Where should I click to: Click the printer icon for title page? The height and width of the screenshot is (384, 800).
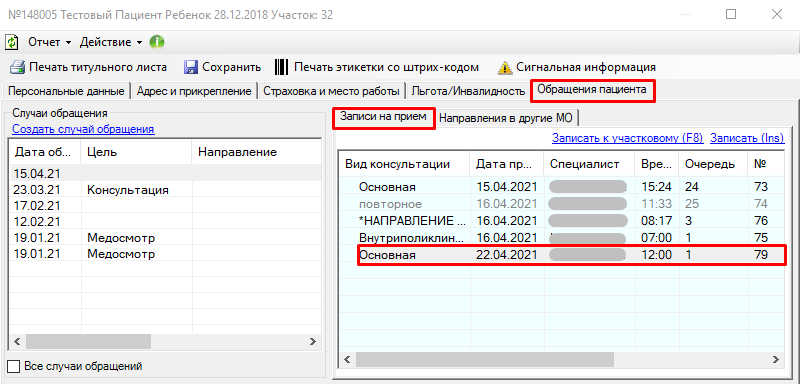18,67
